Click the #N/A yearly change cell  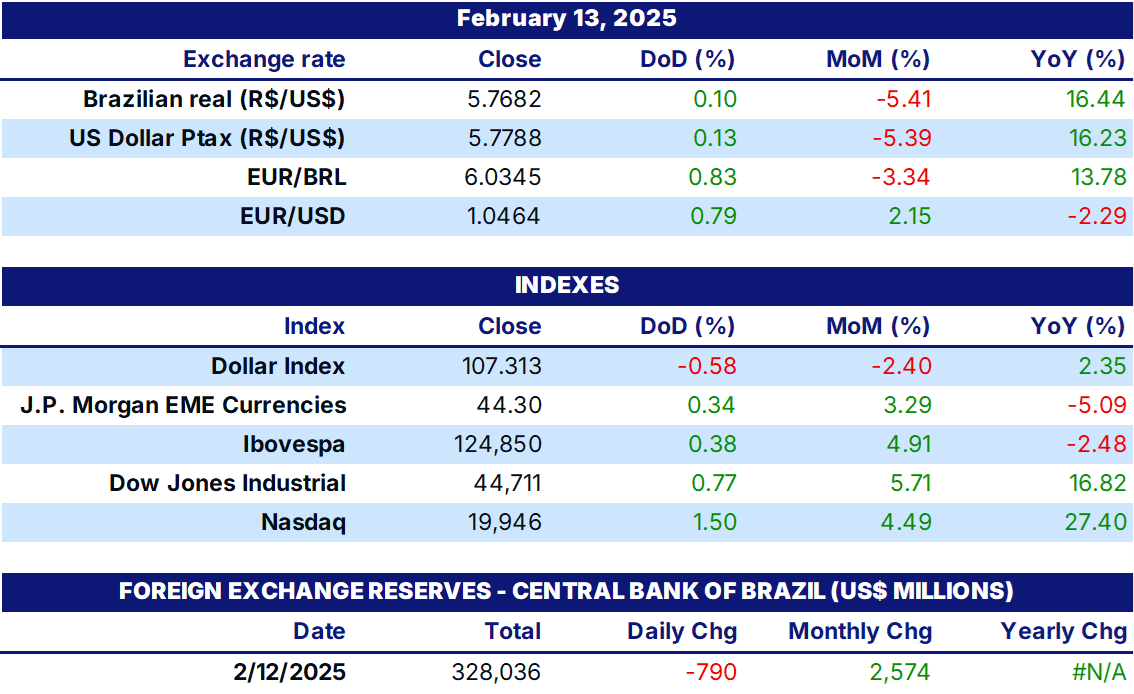[1099, 673]
